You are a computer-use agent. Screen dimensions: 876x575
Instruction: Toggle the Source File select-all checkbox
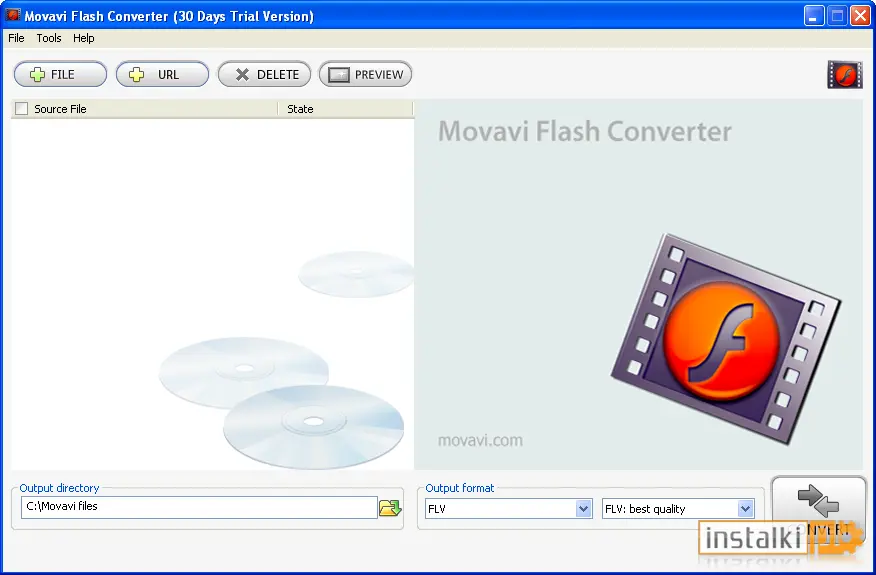pyautogui.click(x=21, y=109)
